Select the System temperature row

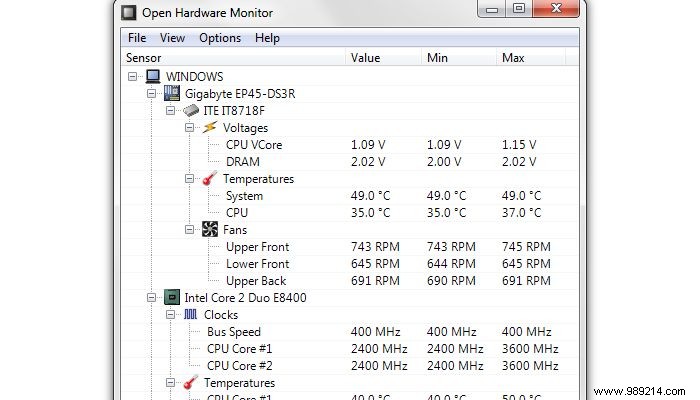(x=350, y=196)
